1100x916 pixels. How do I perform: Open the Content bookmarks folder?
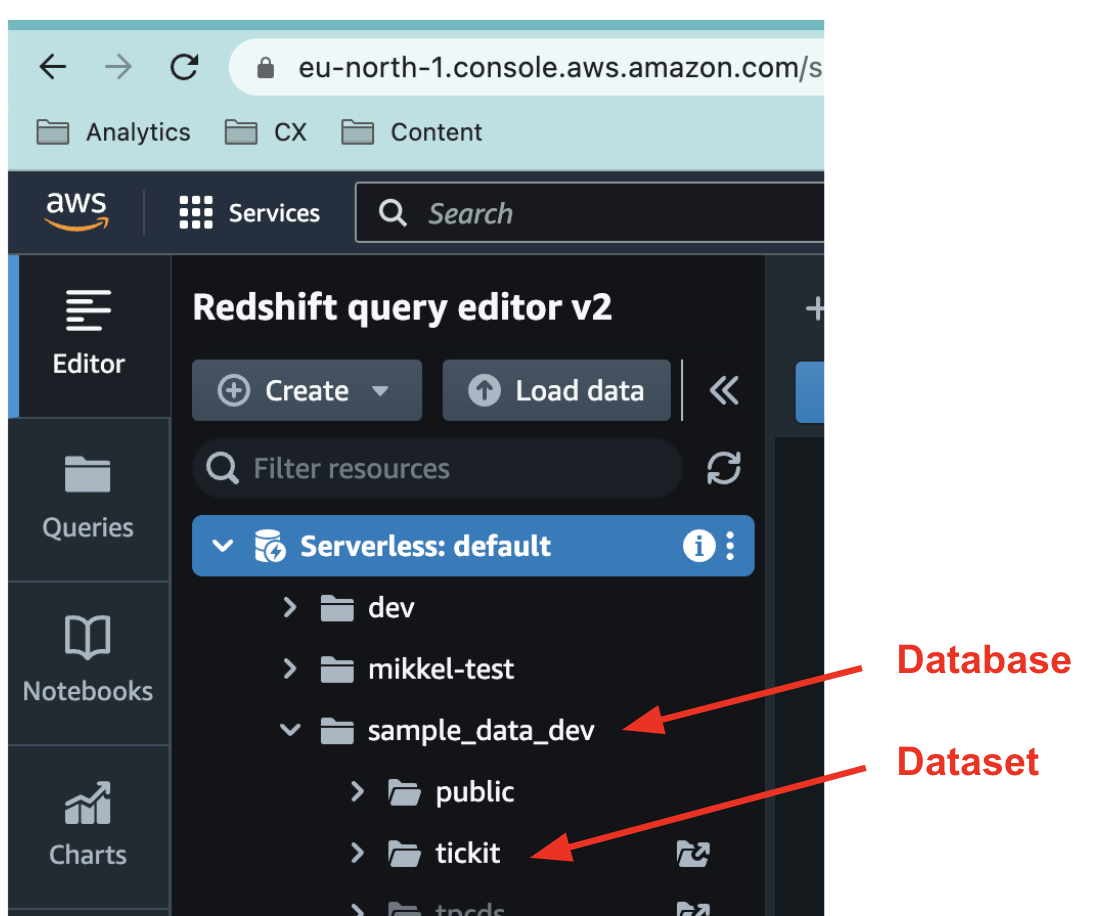(x=412, y=132)
